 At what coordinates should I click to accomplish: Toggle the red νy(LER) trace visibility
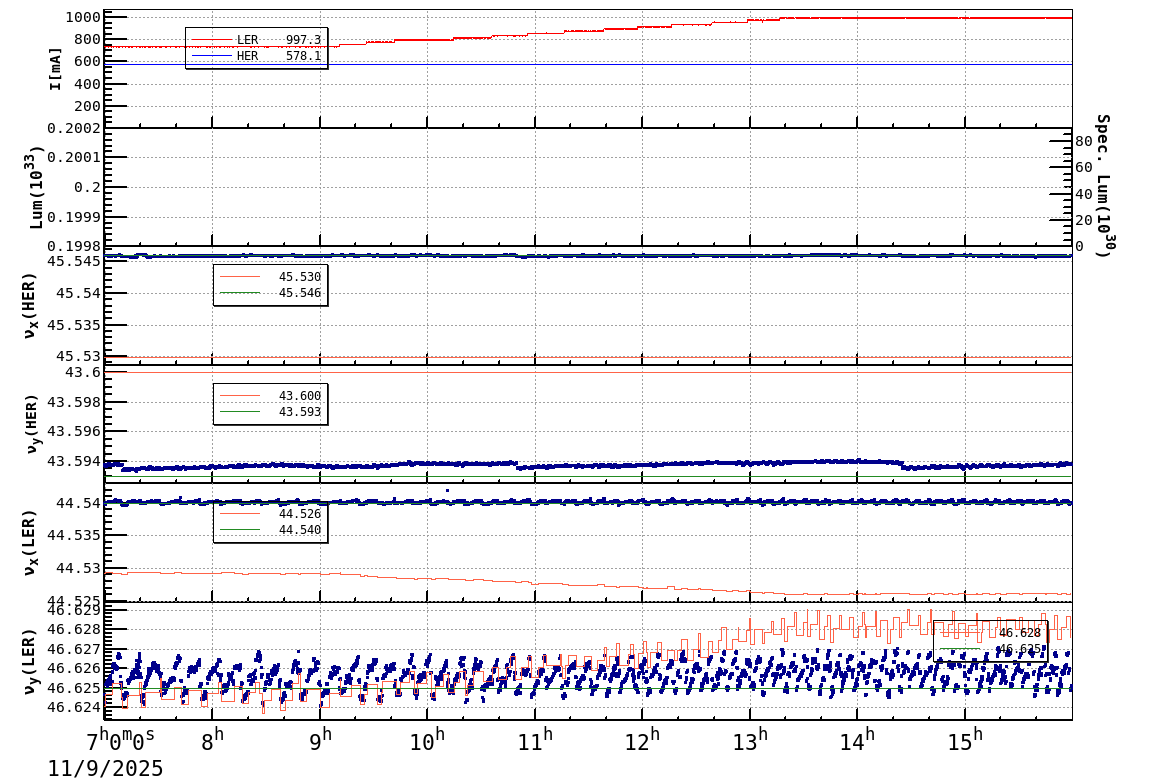pos(962,633)
